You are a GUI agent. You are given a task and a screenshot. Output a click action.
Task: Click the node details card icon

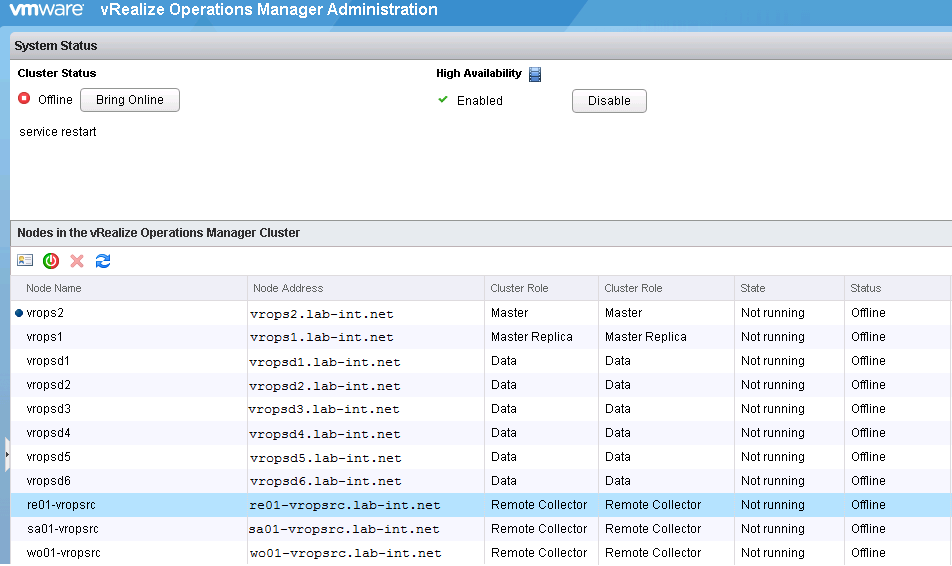pyautogui.click(x=25, y=261)
